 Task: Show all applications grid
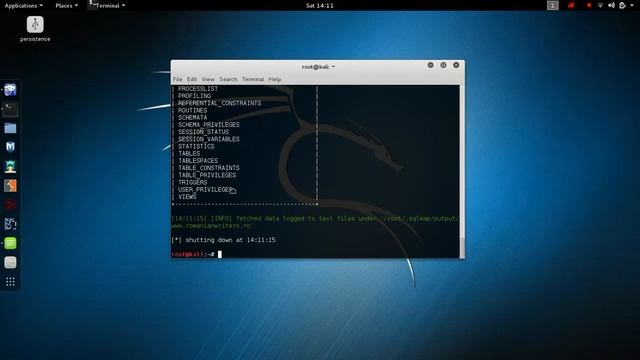(10, 282)
